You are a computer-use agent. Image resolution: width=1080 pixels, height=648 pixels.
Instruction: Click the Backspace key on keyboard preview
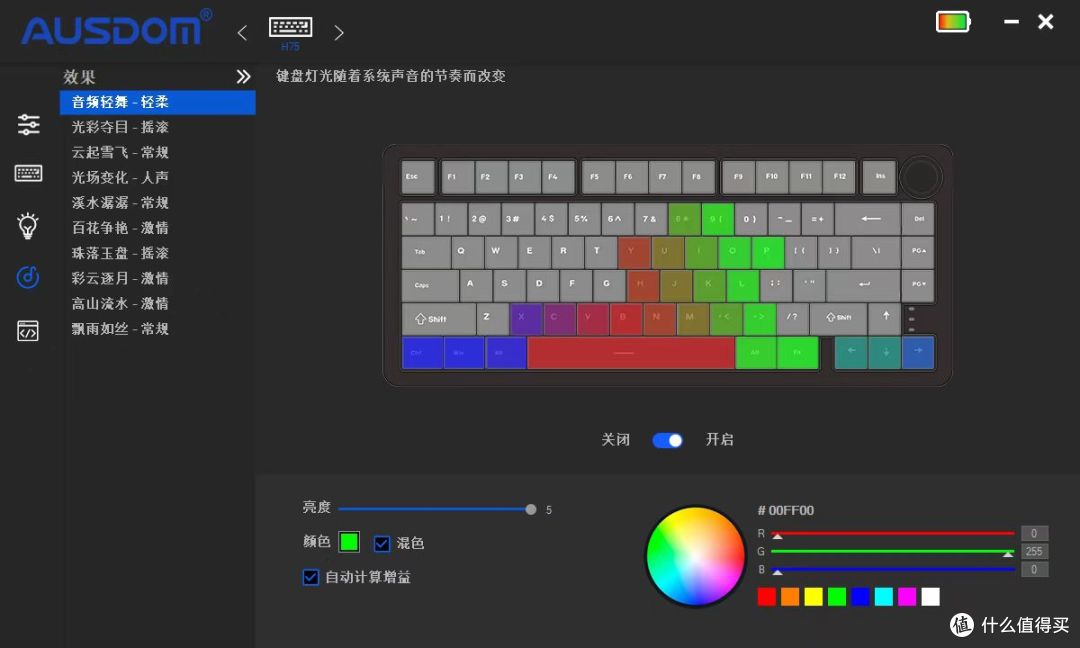click(x=868, y=219)
